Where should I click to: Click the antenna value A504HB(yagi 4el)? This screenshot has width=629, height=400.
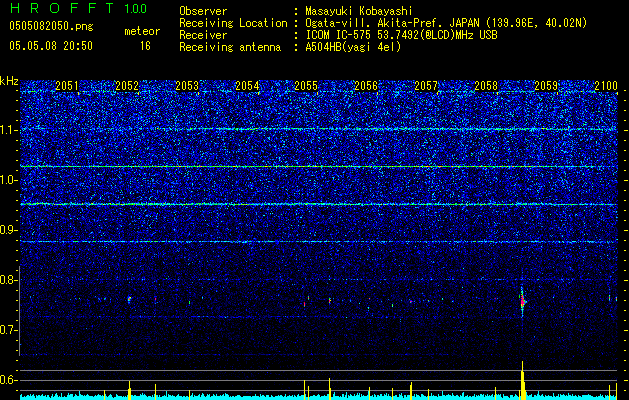353,47
